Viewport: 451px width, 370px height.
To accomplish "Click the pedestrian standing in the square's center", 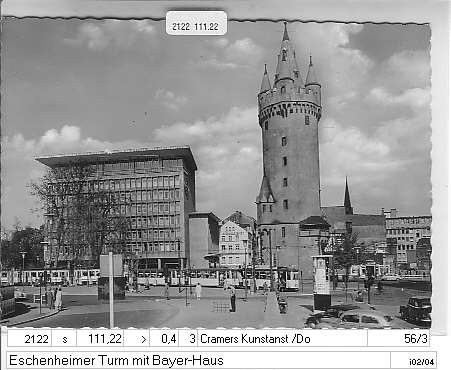I will [x=232, y=299].
